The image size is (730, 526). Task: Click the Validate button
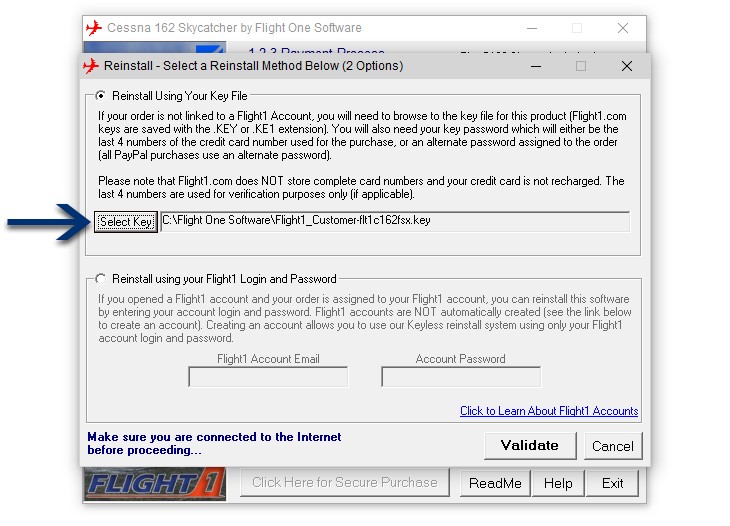(x=530, y=445)
